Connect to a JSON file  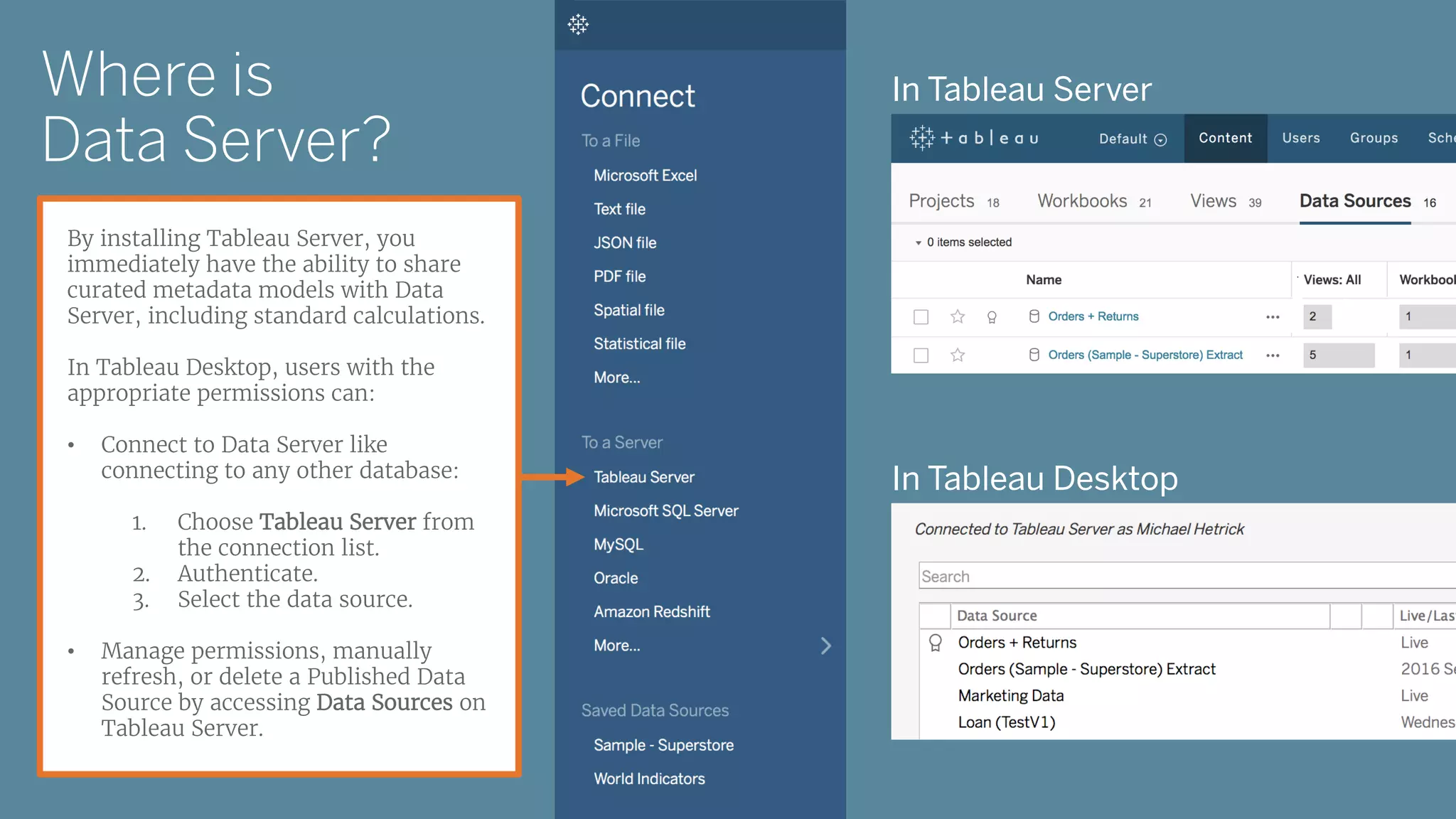pyautogui.click(x=625, y=243)
